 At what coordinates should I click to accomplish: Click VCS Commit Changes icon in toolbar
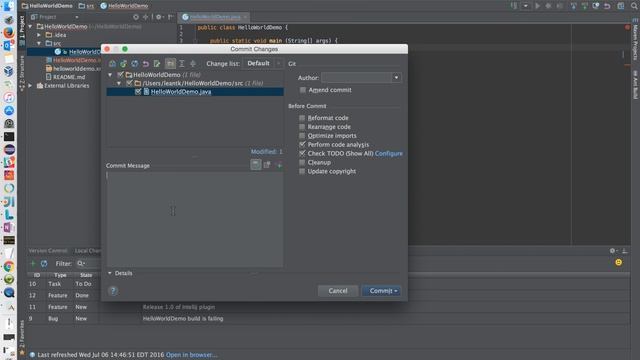coord(585,6)
